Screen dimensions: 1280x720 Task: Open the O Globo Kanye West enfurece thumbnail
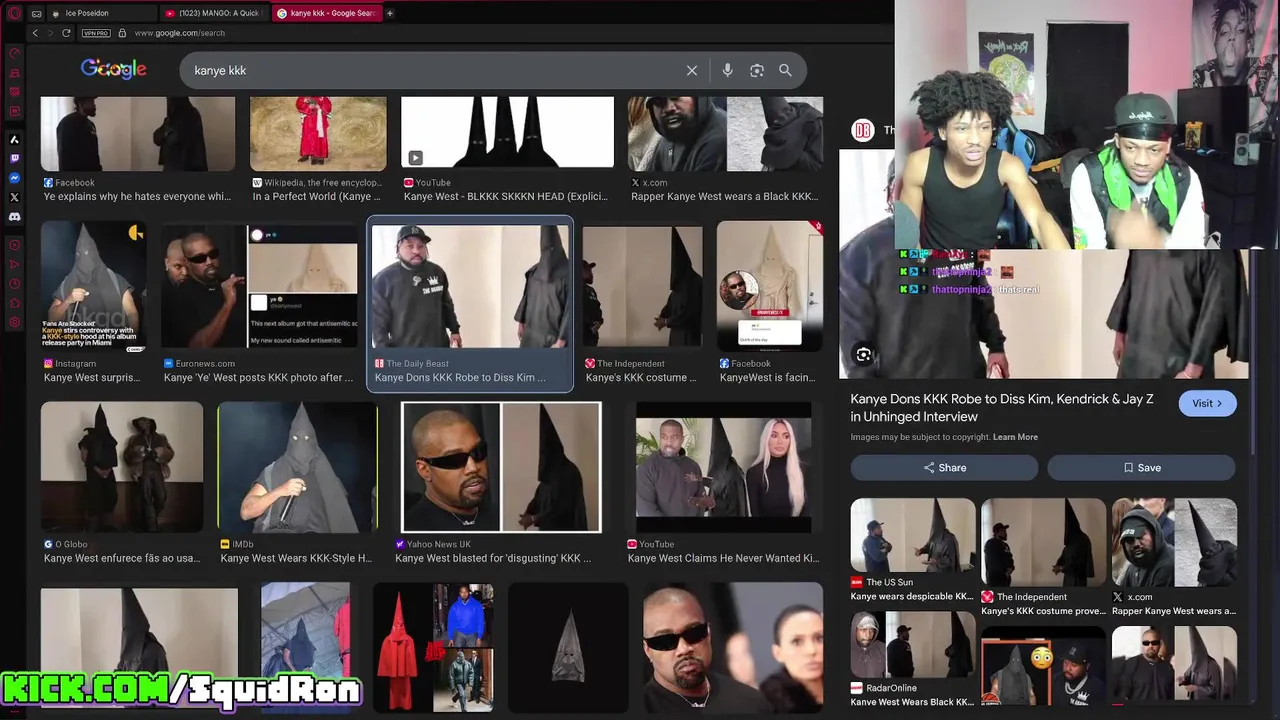[122, 467]
